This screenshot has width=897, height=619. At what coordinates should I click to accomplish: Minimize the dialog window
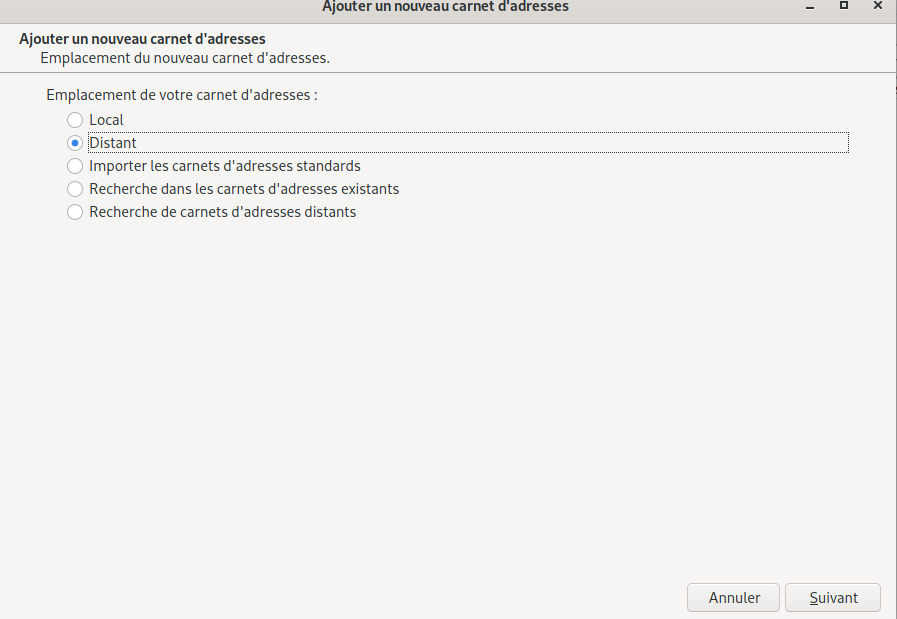pyautogui.click(x=808, y=6)
